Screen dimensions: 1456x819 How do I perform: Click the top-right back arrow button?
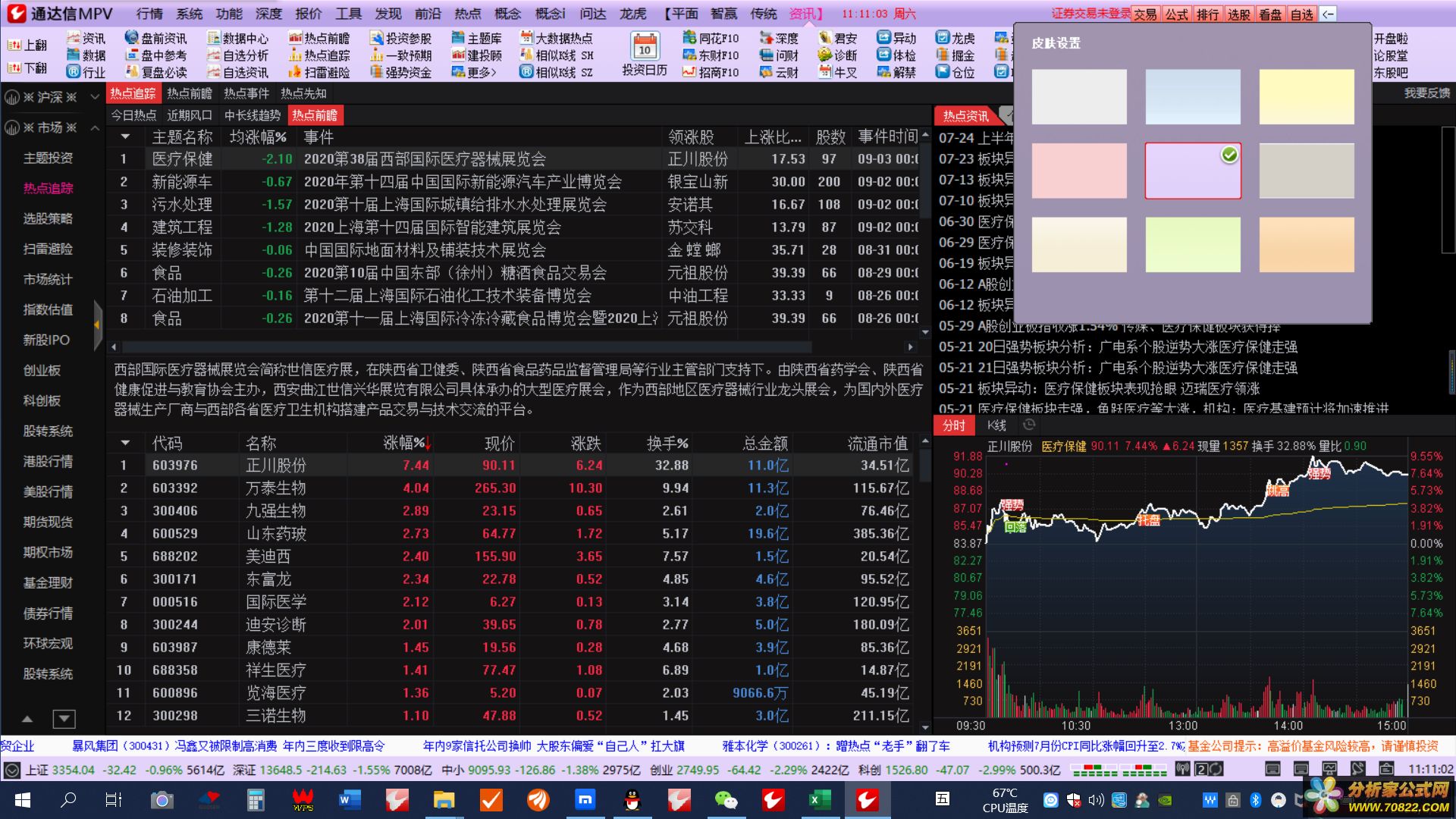pos(1328,14)
